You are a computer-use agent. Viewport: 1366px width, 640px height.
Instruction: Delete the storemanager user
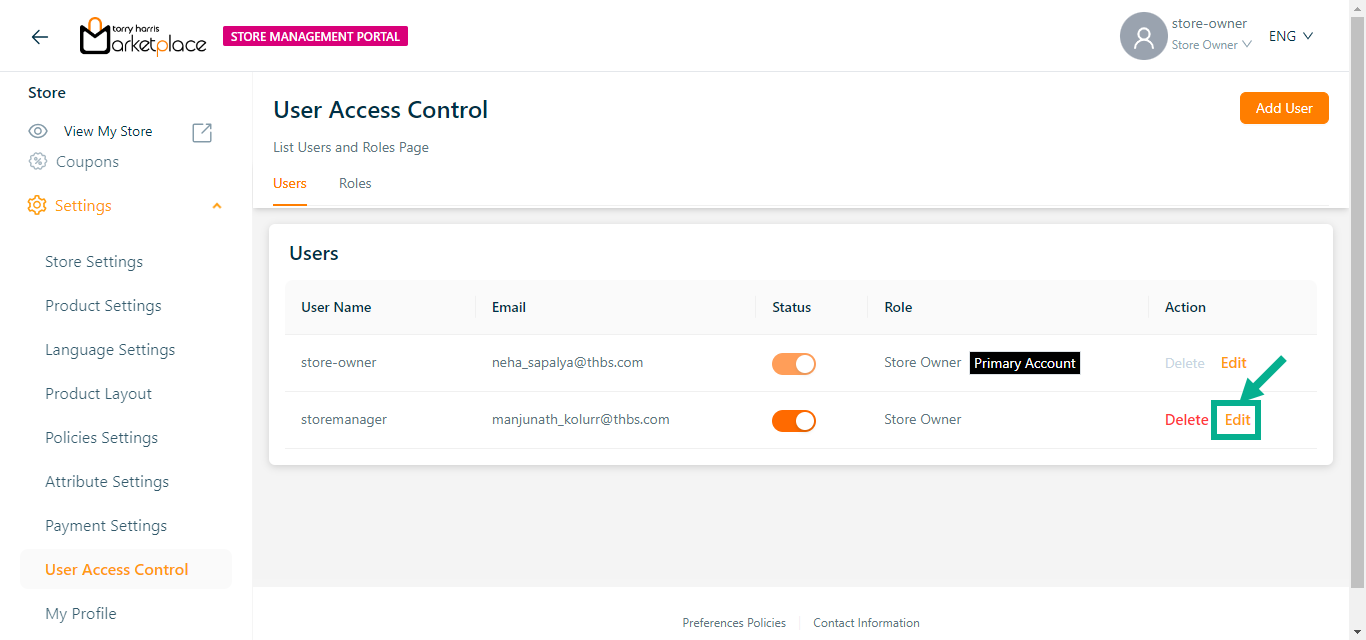click(x=1186, y=420)
